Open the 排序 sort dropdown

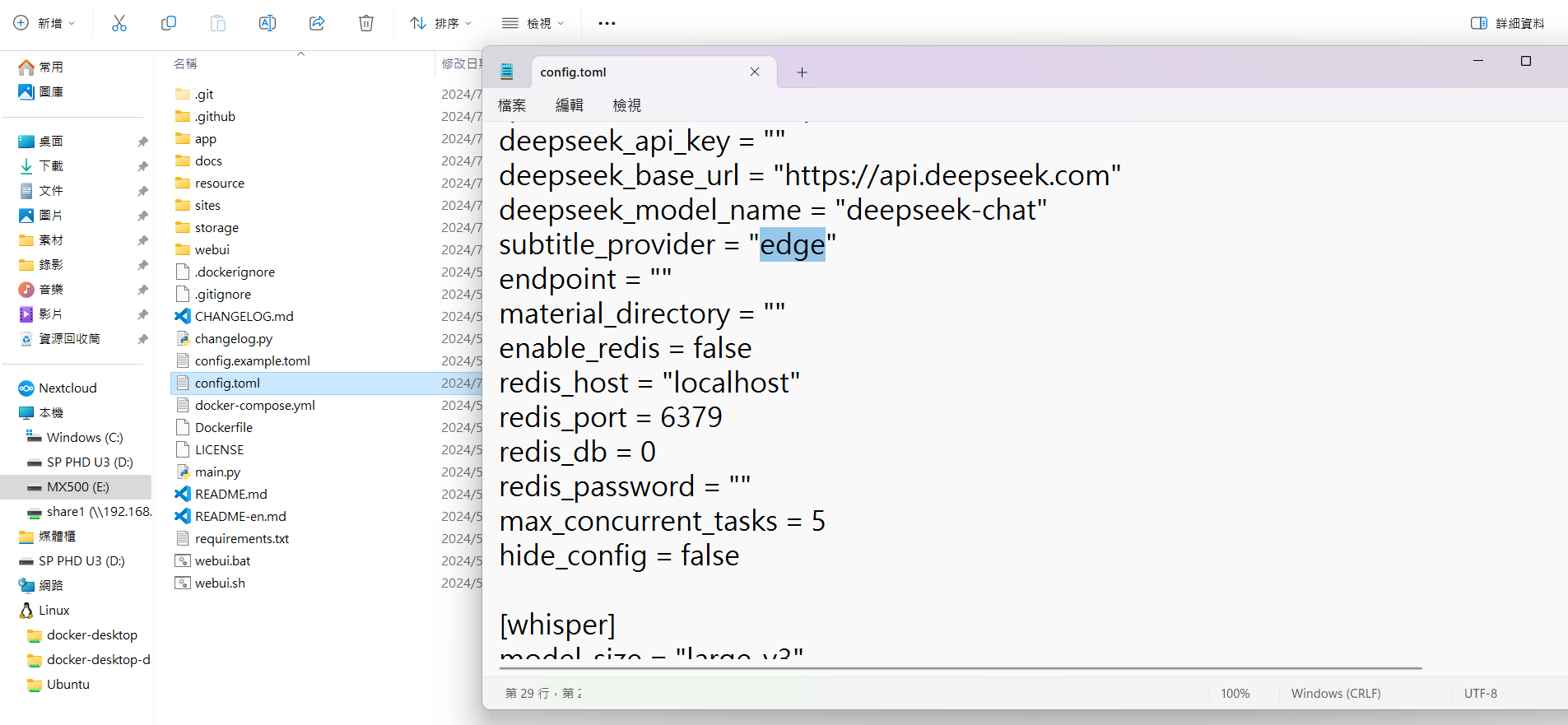pyautogui.click(x=441, y=23)
